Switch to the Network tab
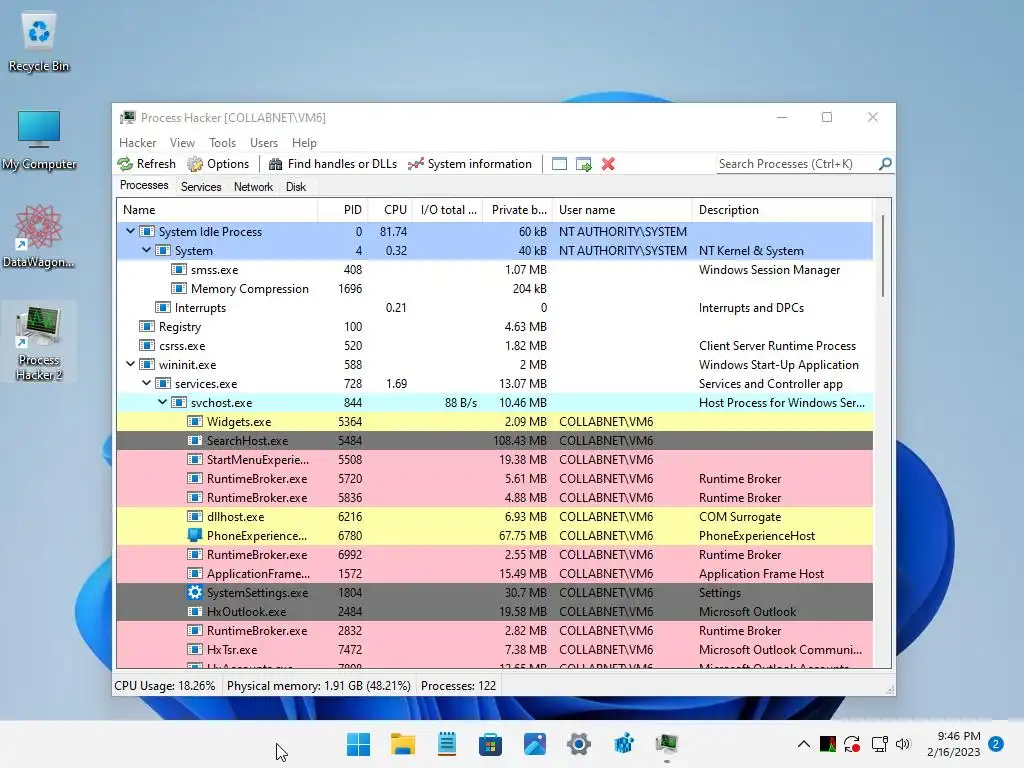This screenshot has height=768, width=1024. tap(253, 187)
